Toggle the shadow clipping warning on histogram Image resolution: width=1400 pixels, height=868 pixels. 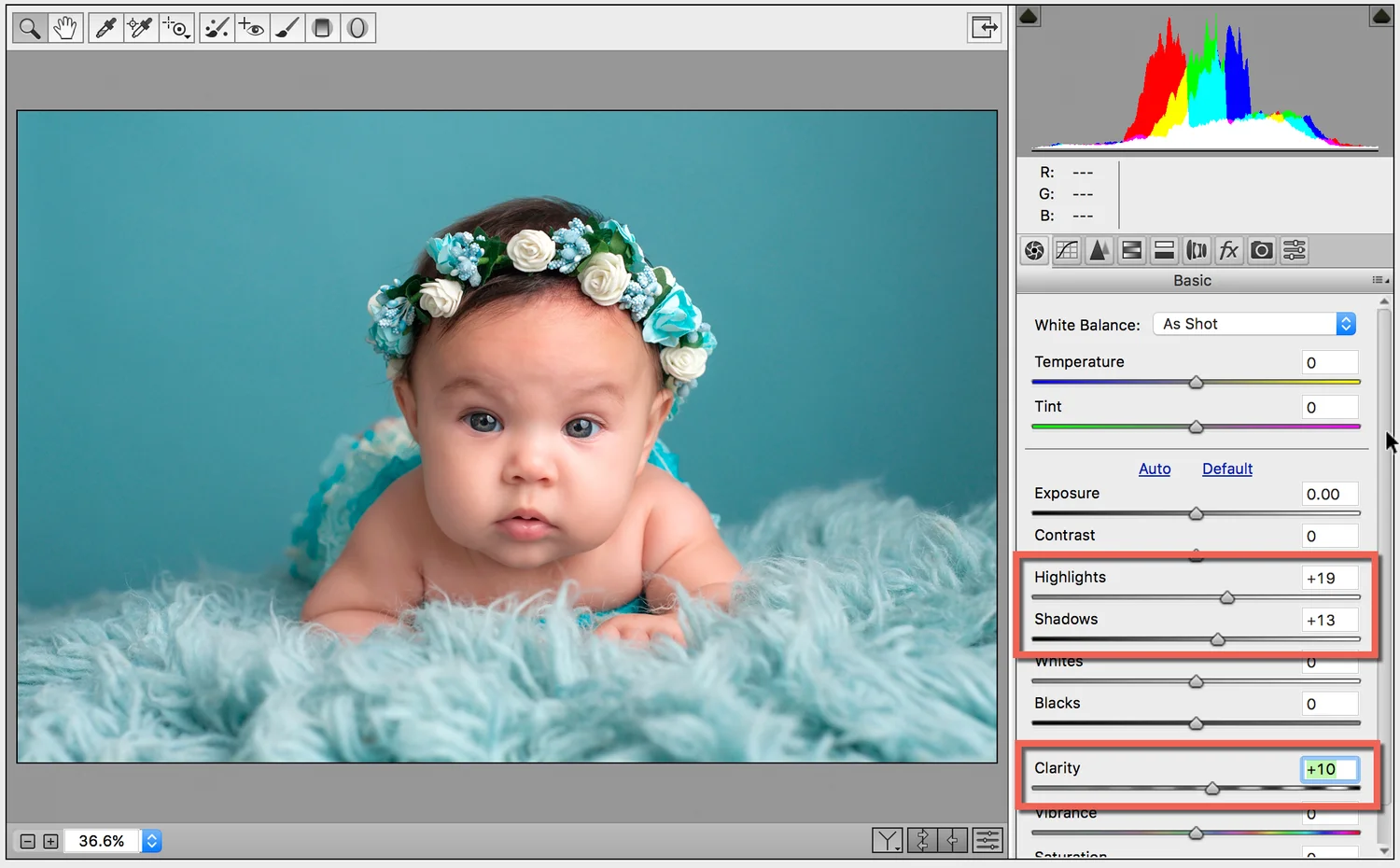point(1028,15)
